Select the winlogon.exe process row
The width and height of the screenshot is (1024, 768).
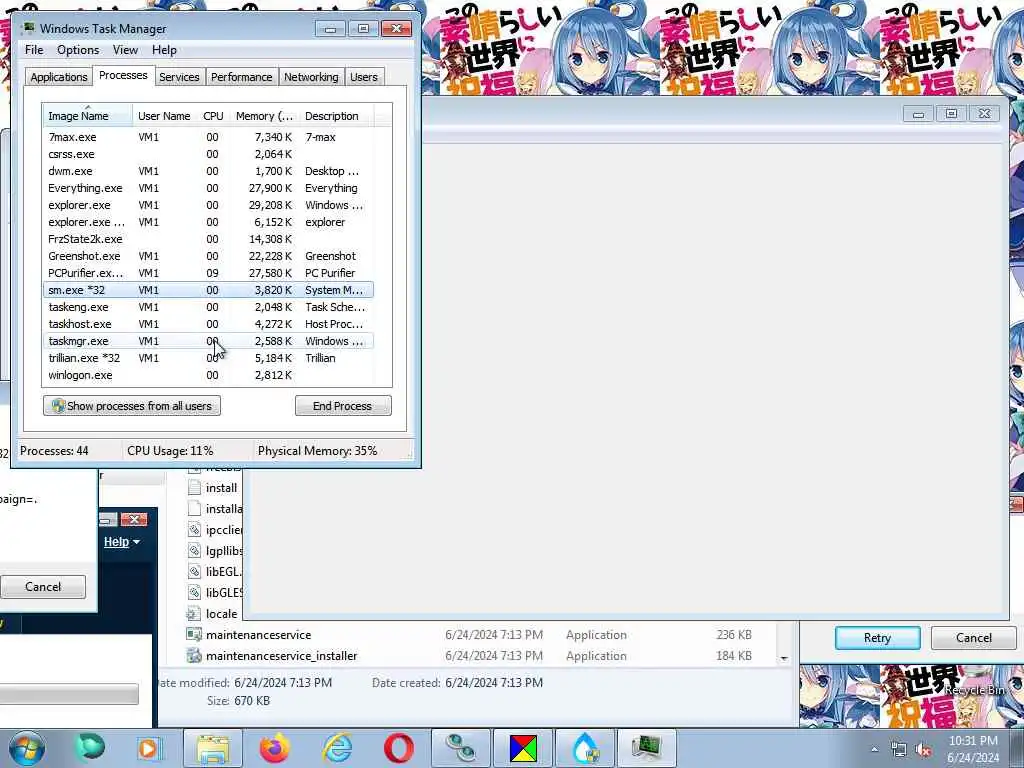tap(209, 375)
